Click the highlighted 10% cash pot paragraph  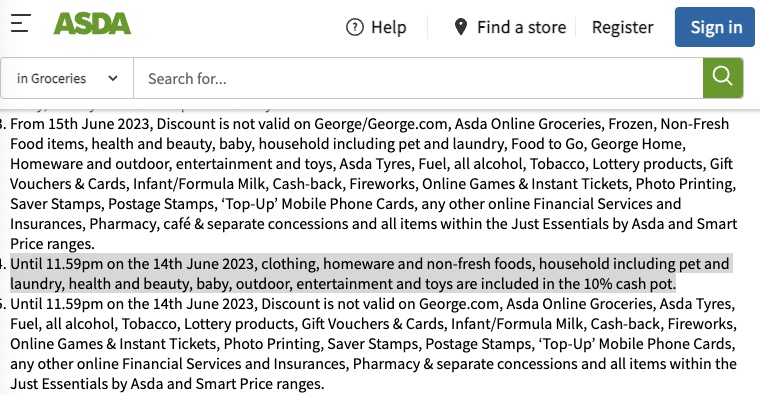[x=371, y=273]
